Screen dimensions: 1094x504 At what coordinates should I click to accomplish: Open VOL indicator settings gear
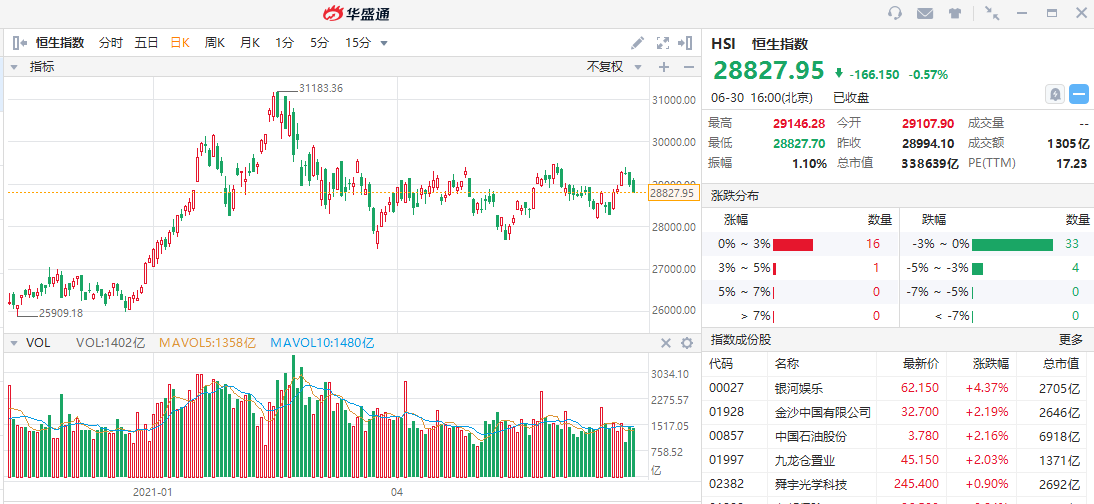(x=687, y=343)
